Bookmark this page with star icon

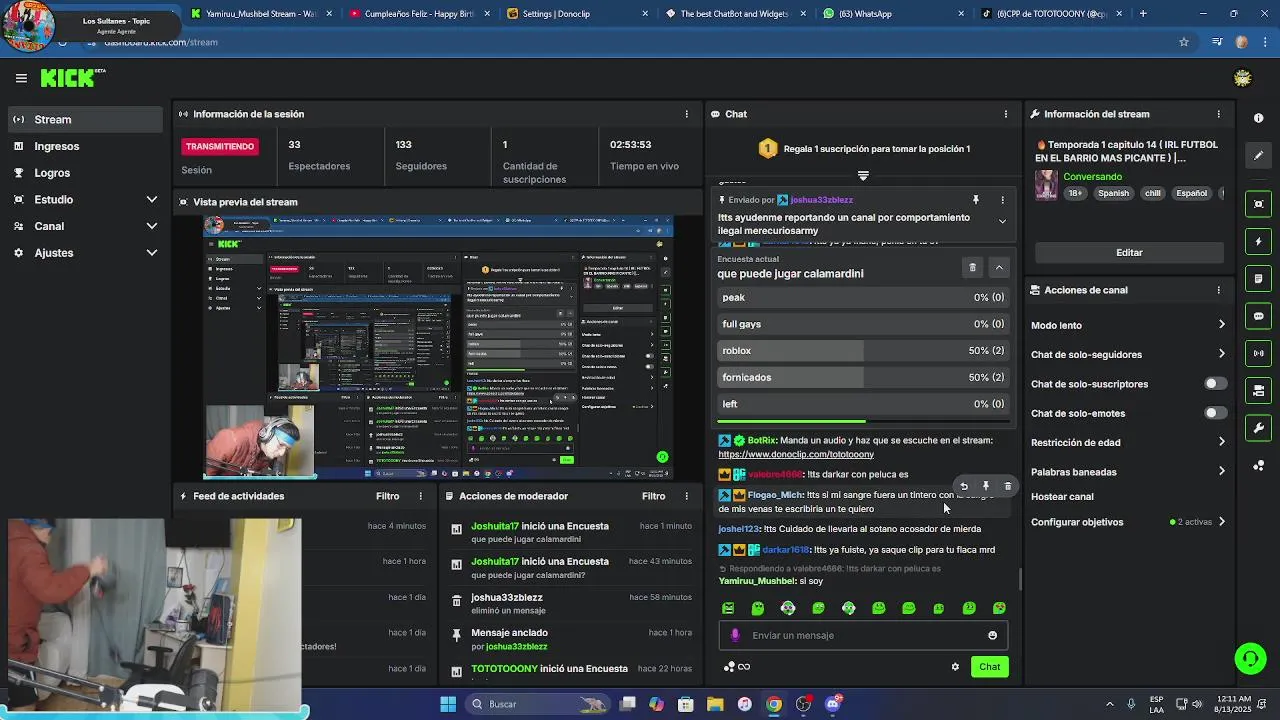point(1184,42)
